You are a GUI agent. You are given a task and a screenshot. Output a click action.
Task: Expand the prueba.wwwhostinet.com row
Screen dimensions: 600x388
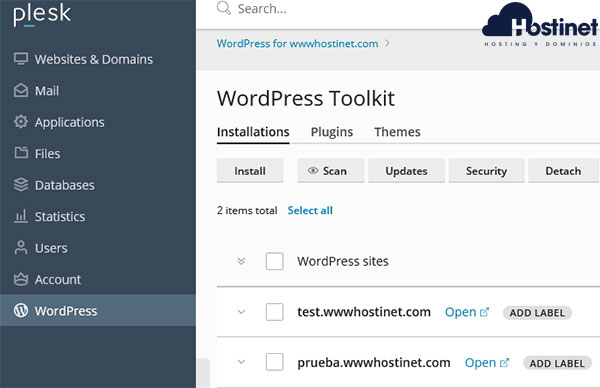pos(241,362)
